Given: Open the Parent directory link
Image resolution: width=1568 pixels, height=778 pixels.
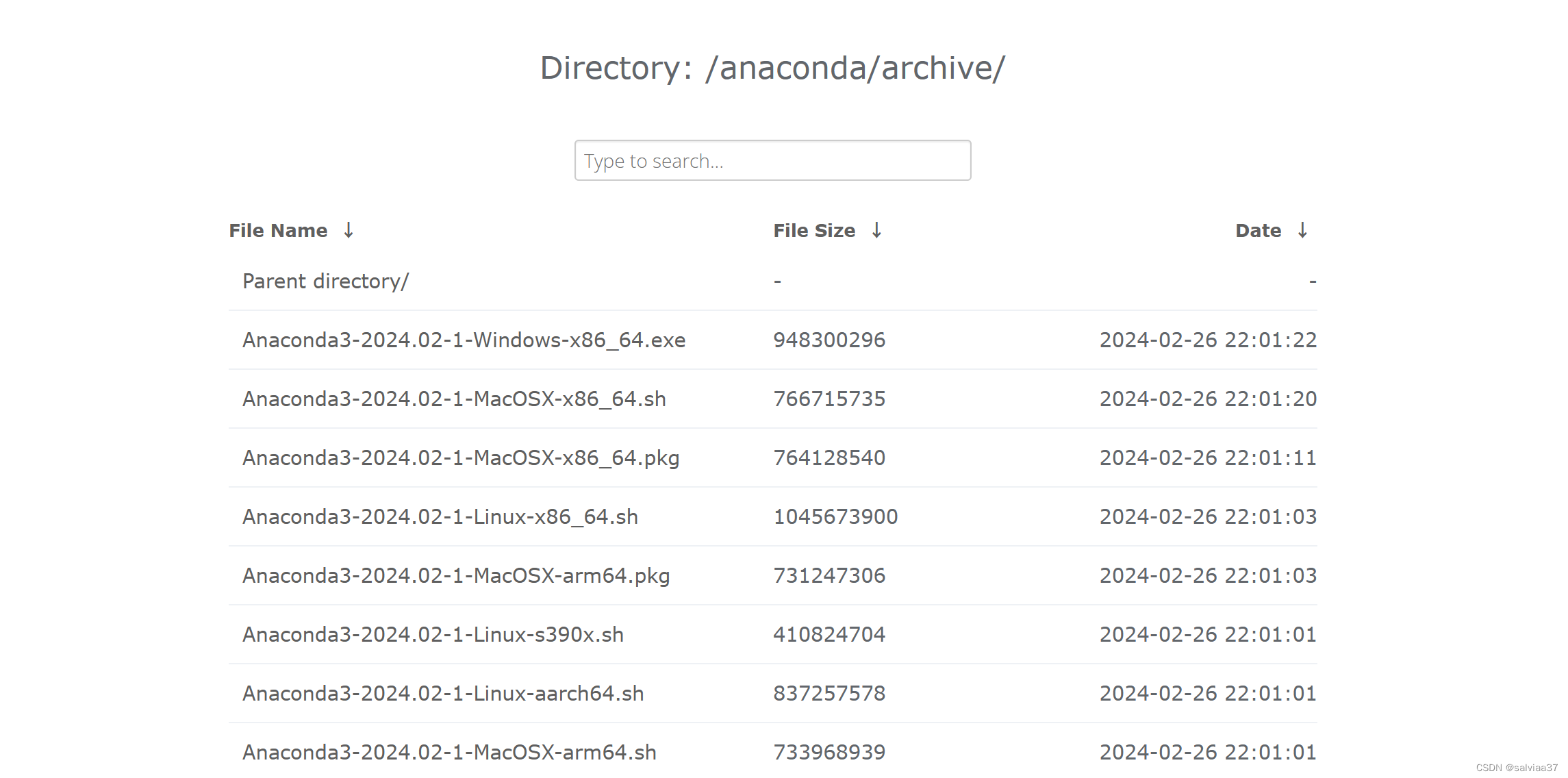Looking at the screenshot, I should (326, 281).
